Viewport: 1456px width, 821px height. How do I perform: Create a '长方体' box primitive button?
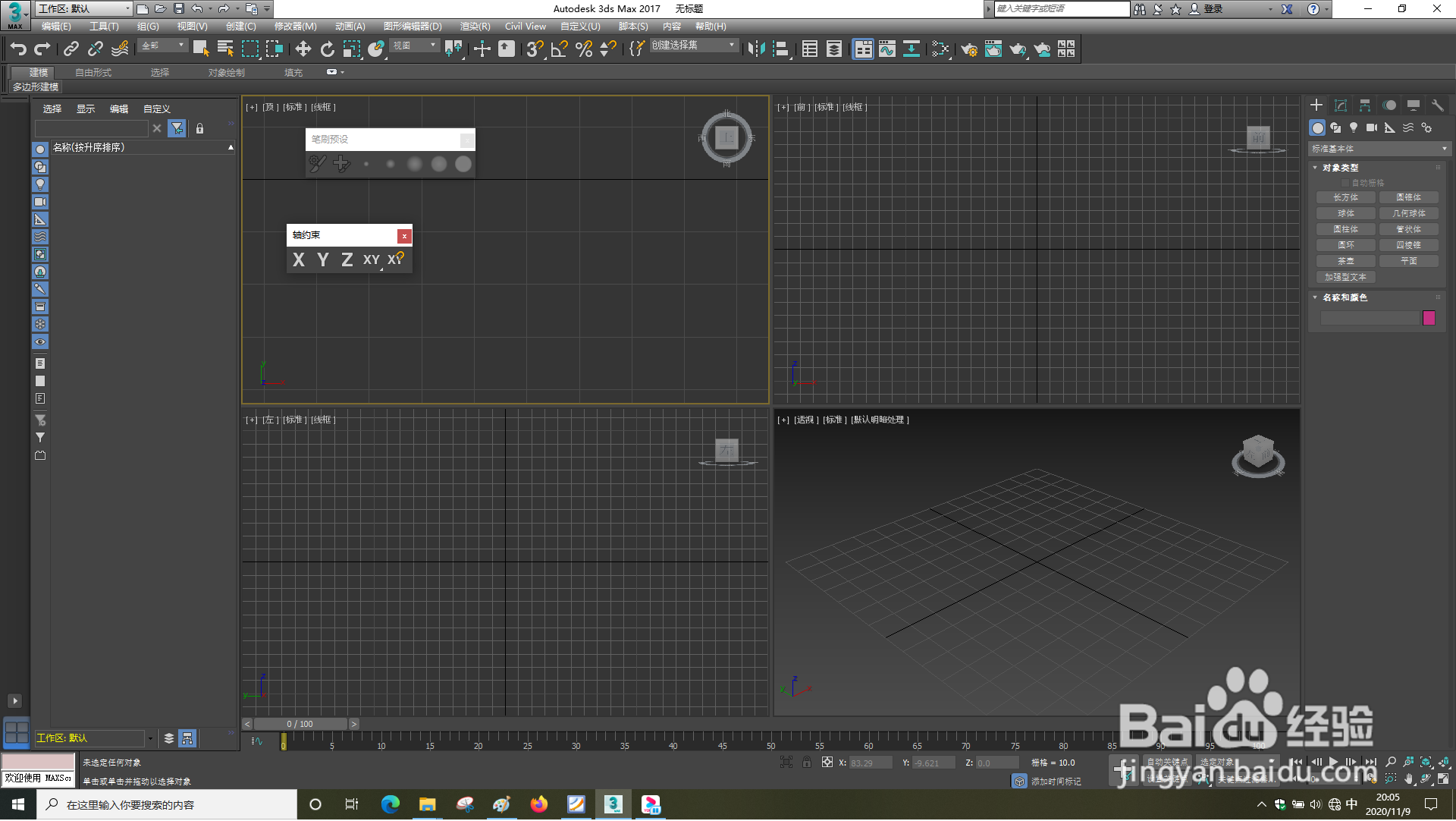[x=1345, y=197]
